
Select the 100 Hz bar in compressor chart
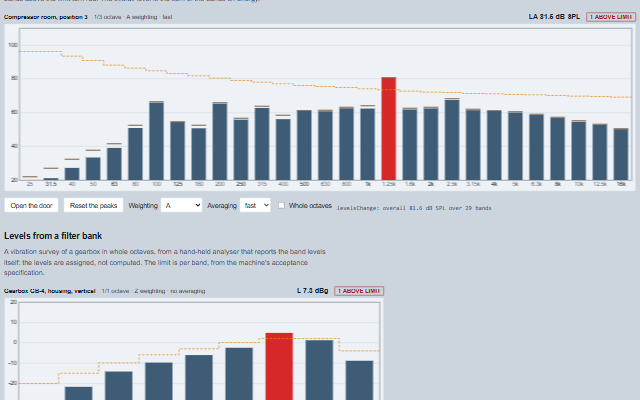coord(156,141)
